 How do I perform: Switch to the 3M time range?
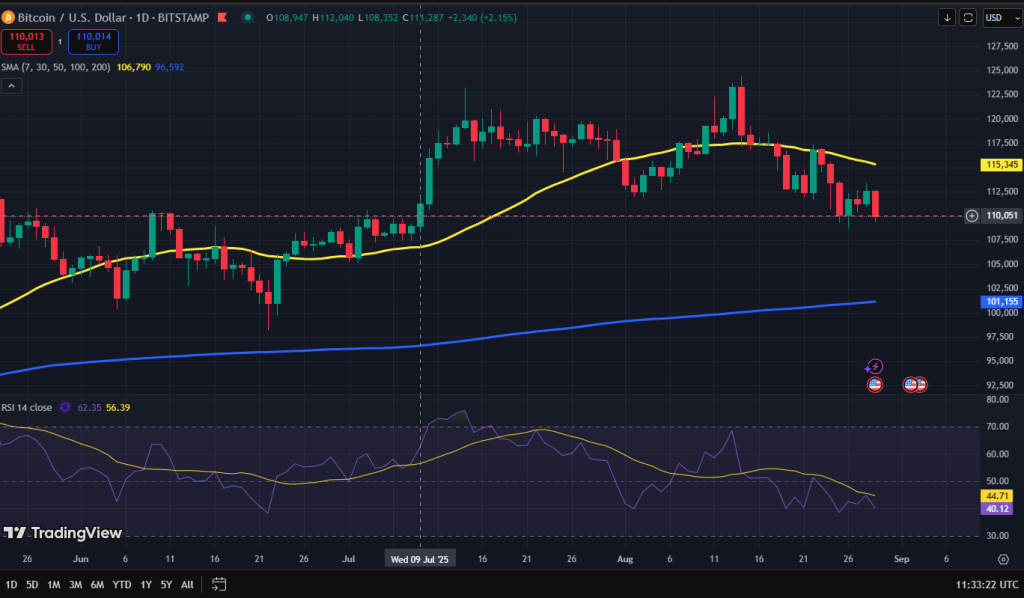76,585
